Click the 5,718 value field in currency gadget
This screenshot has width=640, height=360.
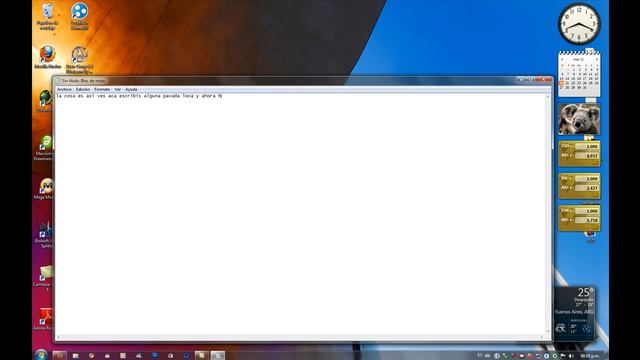(587, 220)
